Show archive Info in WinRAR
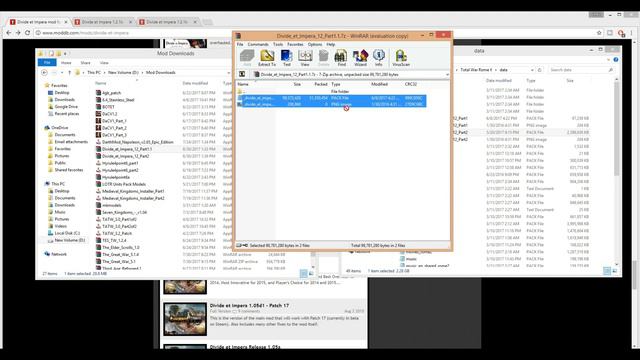This screenshot has height=360, width=640. (x=379, y=58)
